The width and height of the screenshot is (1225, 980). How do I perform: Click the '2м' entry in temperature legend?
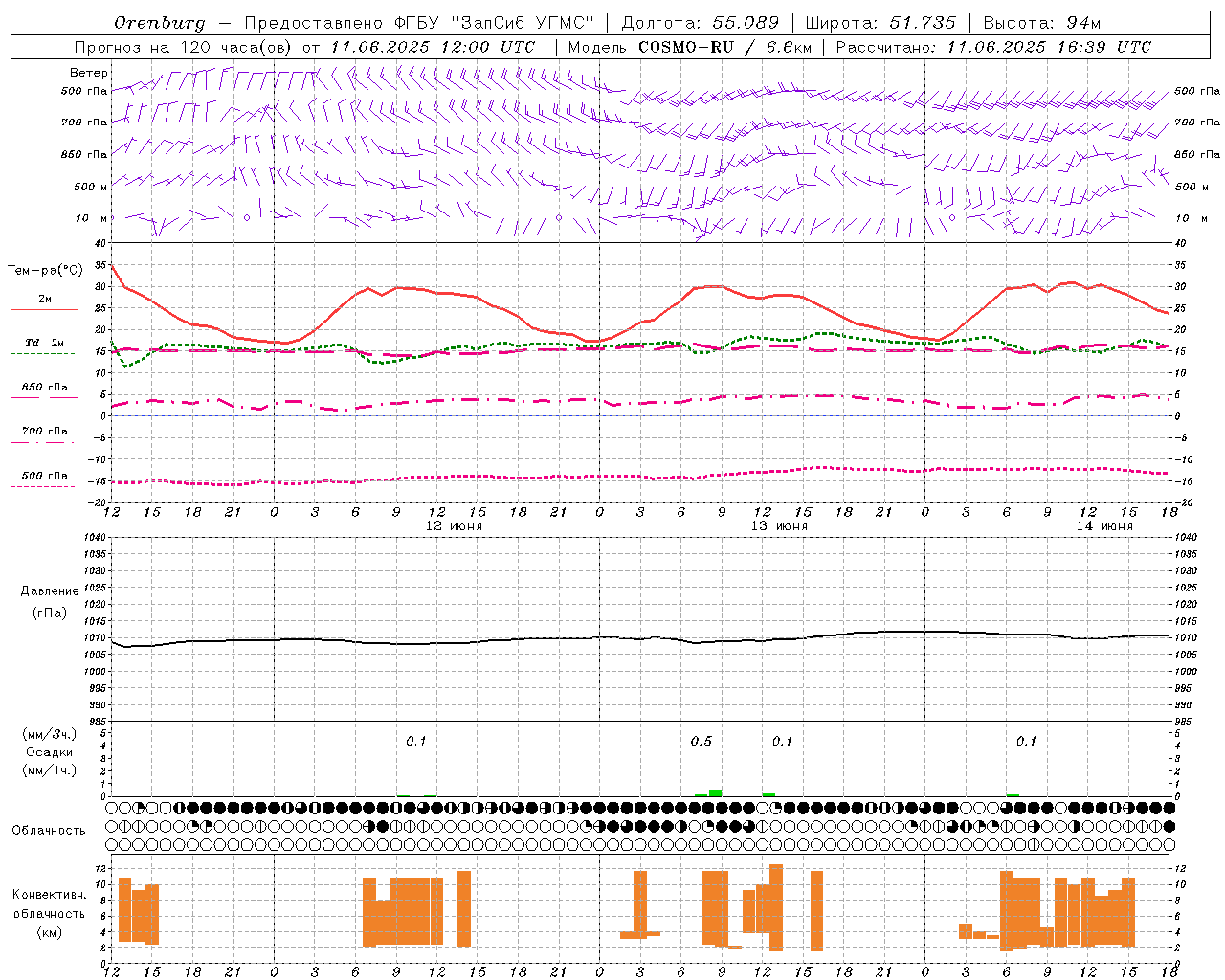(x=45, y=300)
